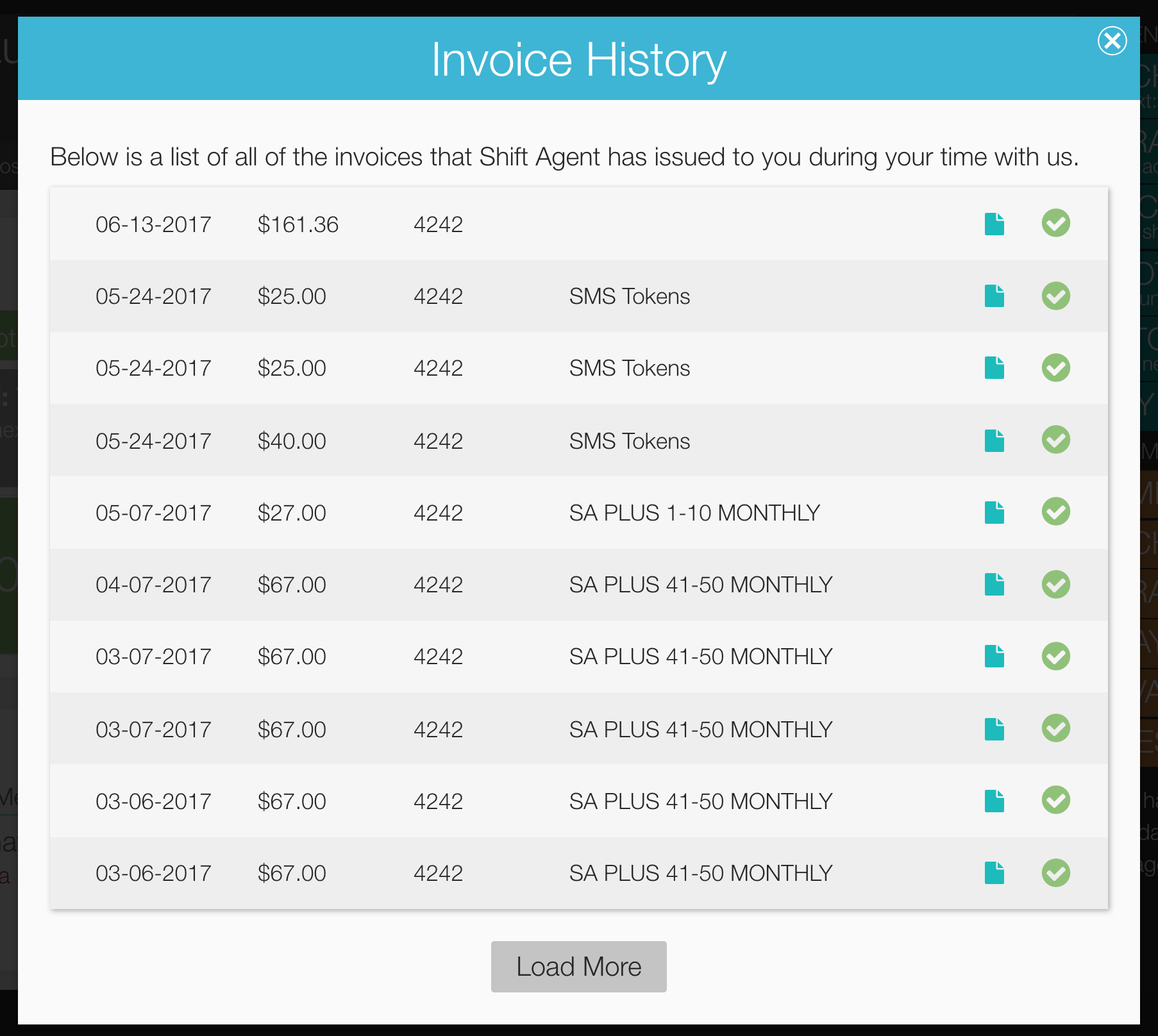This screenshot has height=1036, width=1158.
Task: Click the date 04-07-2017
Action: click(153, 585)
